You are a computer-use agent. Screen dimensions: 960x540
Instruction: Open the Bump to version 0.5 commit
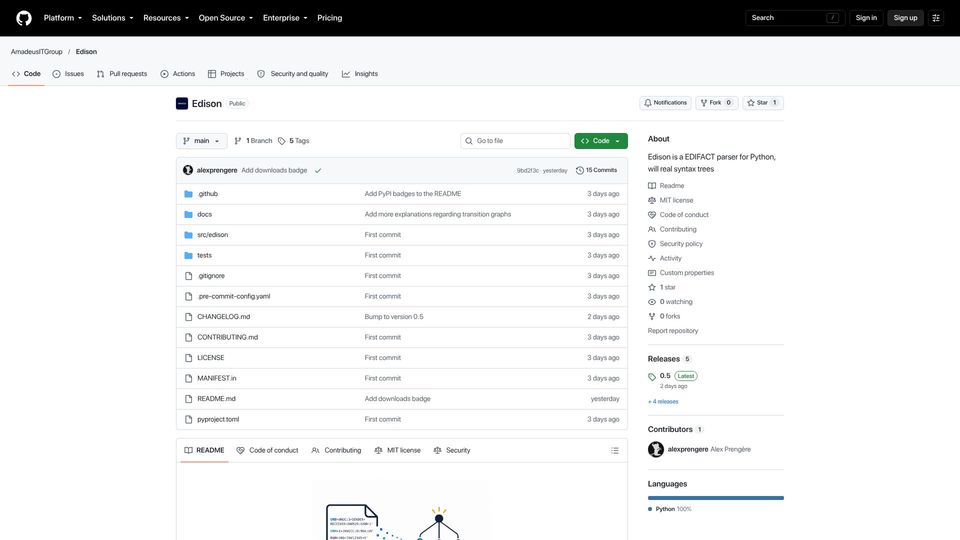pos(394,317)
